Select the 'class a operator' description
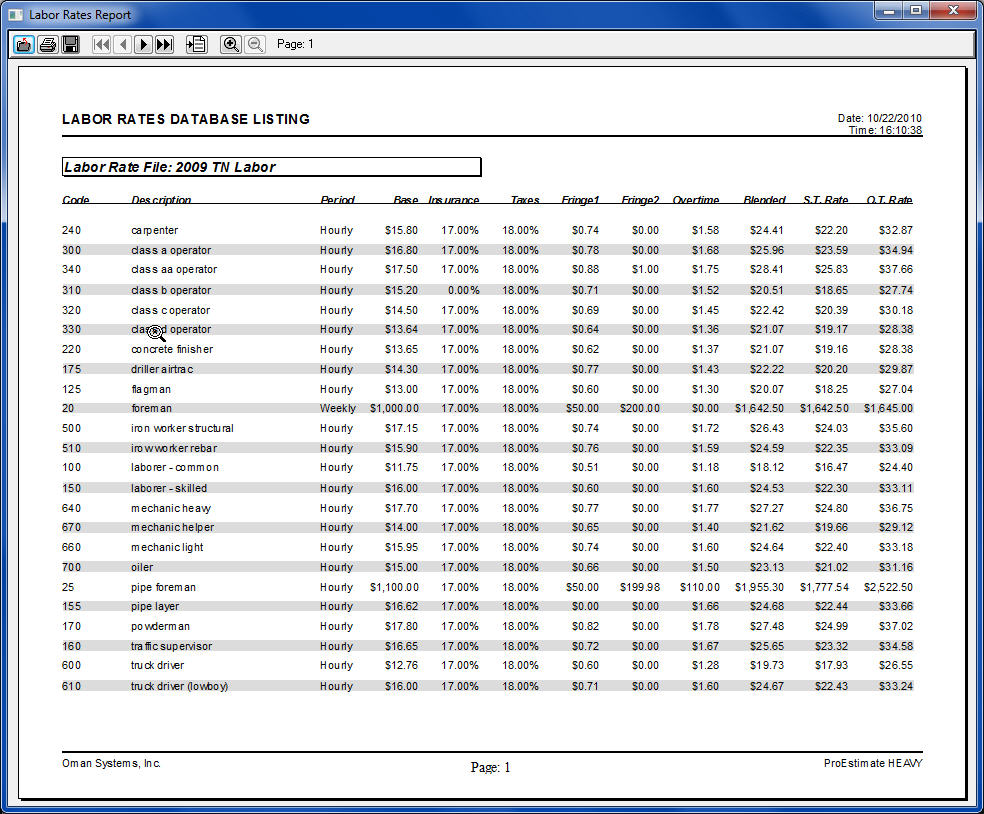984x814 pixels. (171, 250)
